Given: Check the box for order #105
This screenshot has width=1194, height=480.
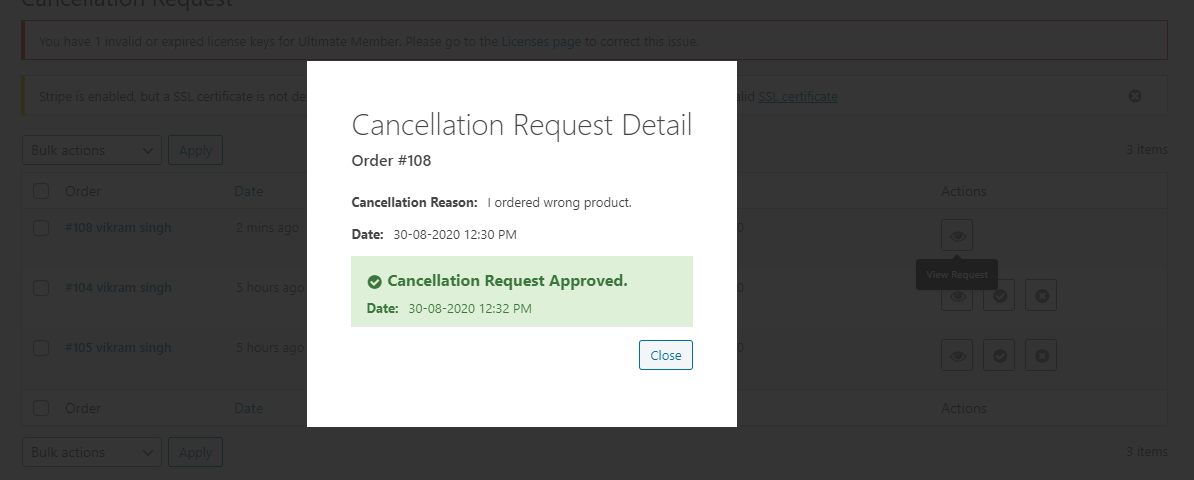Looking at the screenshot, I should coord(41,348).
